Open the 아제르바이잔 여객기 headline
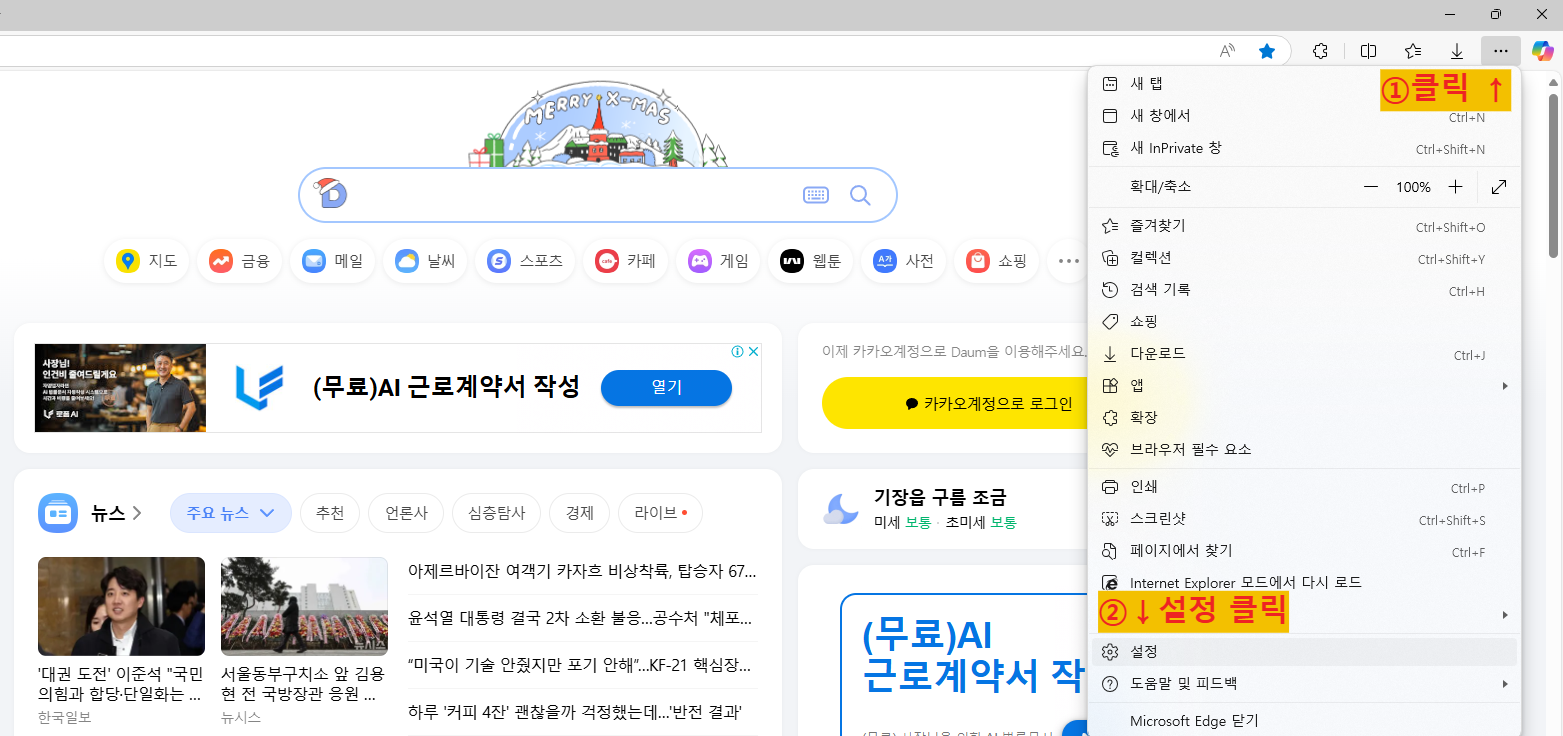The height and width of the screenshot is (736, 1563). (x=582, y=571)
